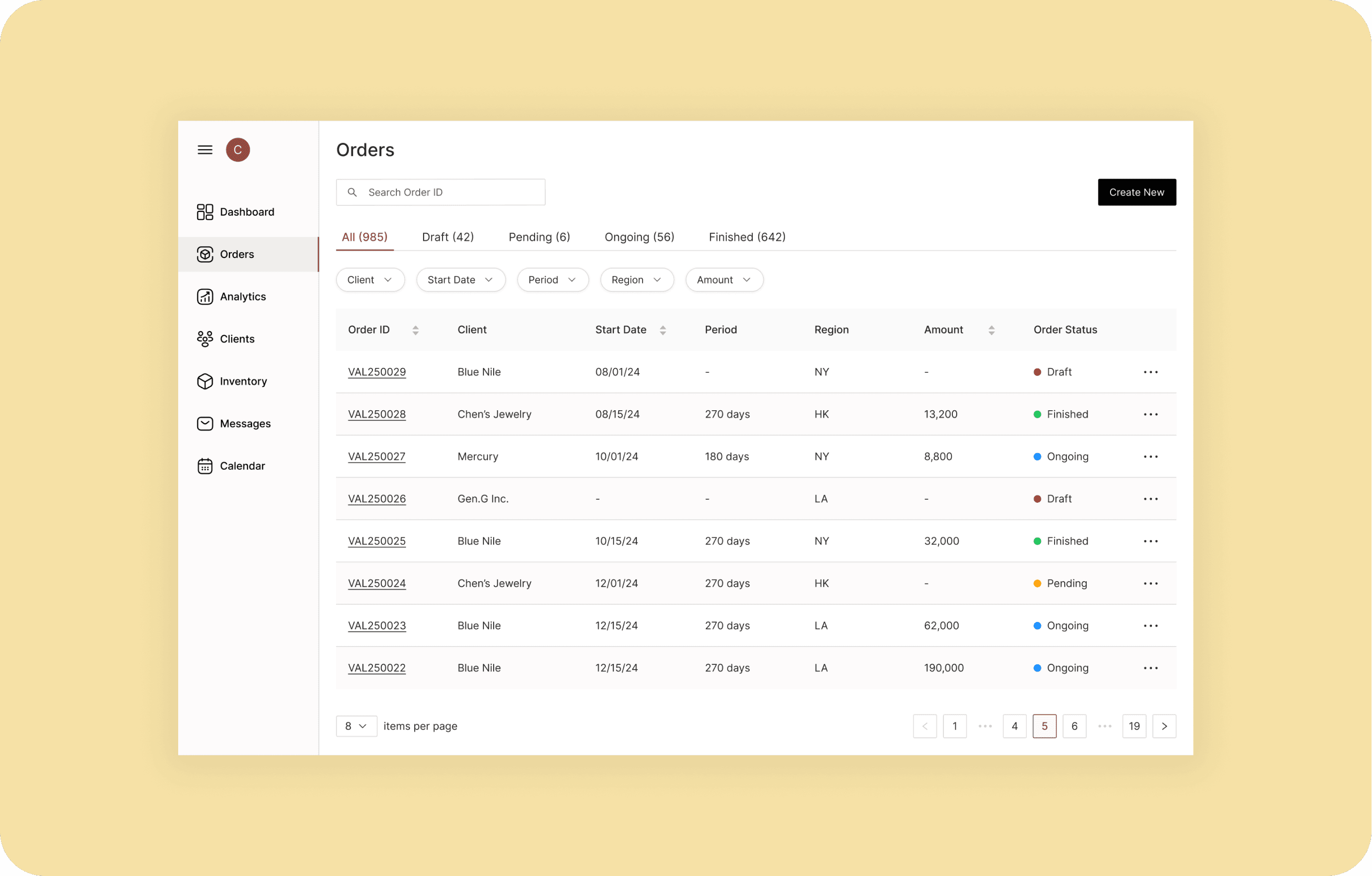Viewport: 1372px width, 876px height.
Task: Open the Inventory box icon
Action: tap(205, 381)
